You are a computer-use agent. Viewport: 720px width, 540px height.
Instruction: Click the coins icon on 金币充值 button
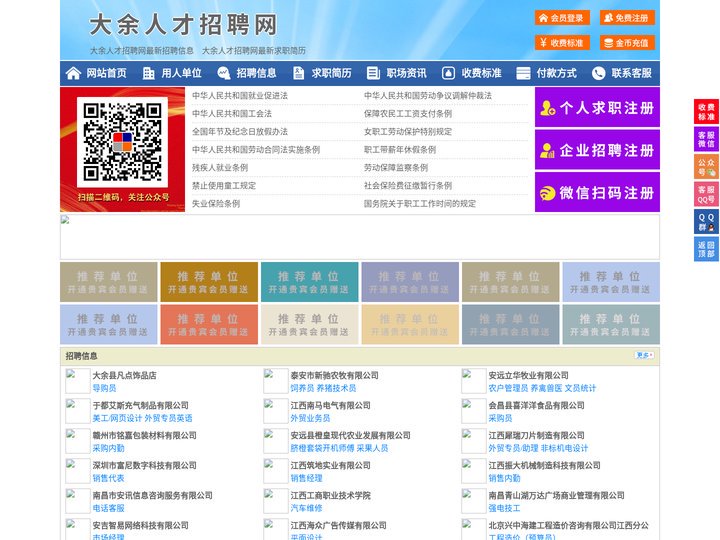coord(608,43)
